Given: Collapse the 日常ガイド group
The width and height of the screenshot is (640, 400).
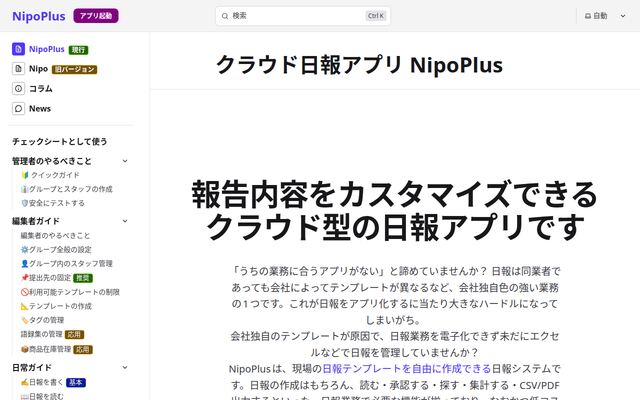Looking at the screenshot, I should pos(125,367).
